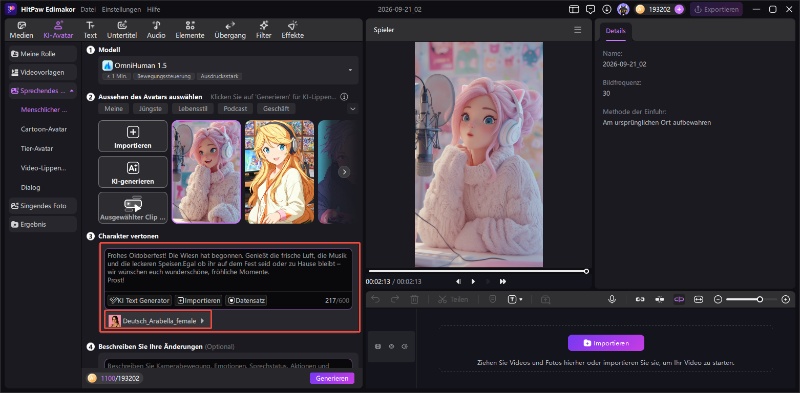Start voice recording with the microphone icon

tap(612, 300)
